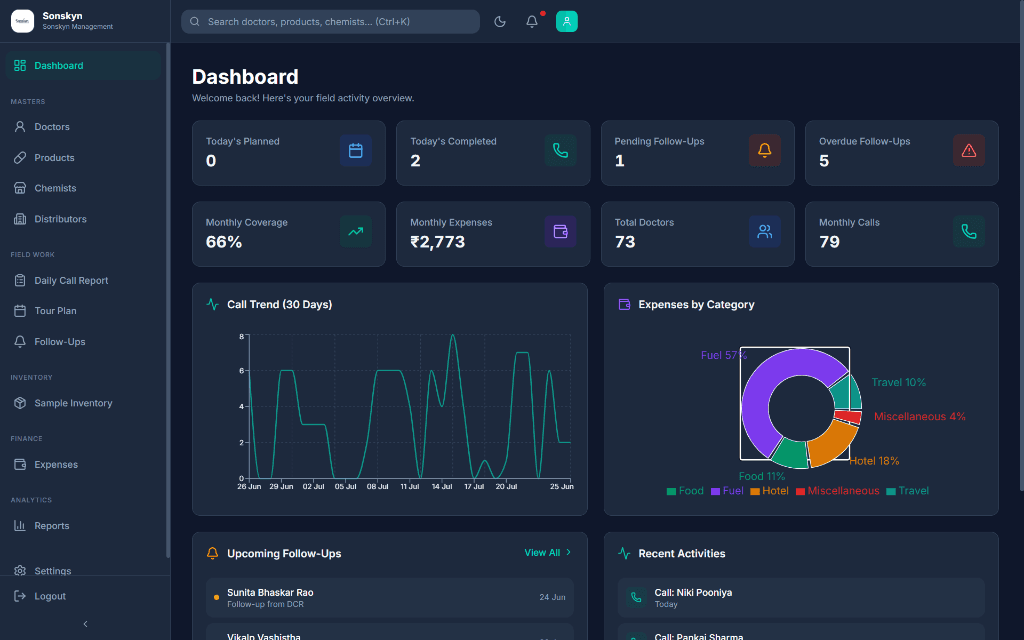Click the Monthly Expenses wallet icon
Screen dimensions: 1024x640
click(x=560, y=232)
